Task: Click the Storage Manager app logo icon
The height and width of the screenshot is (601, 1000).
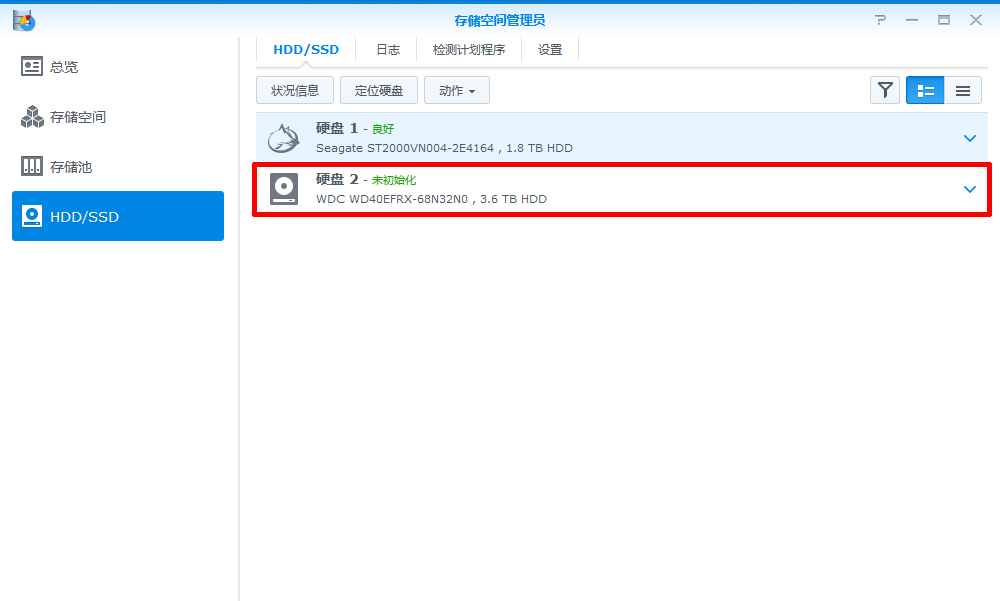Action: pyautogui.click(x=24, y=20)
